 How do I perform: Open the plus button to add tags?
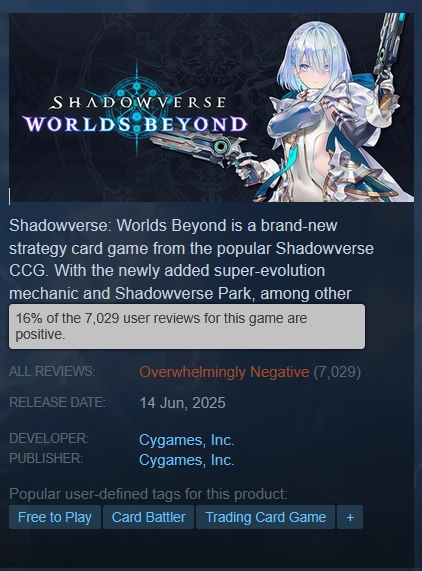(350, 517)
